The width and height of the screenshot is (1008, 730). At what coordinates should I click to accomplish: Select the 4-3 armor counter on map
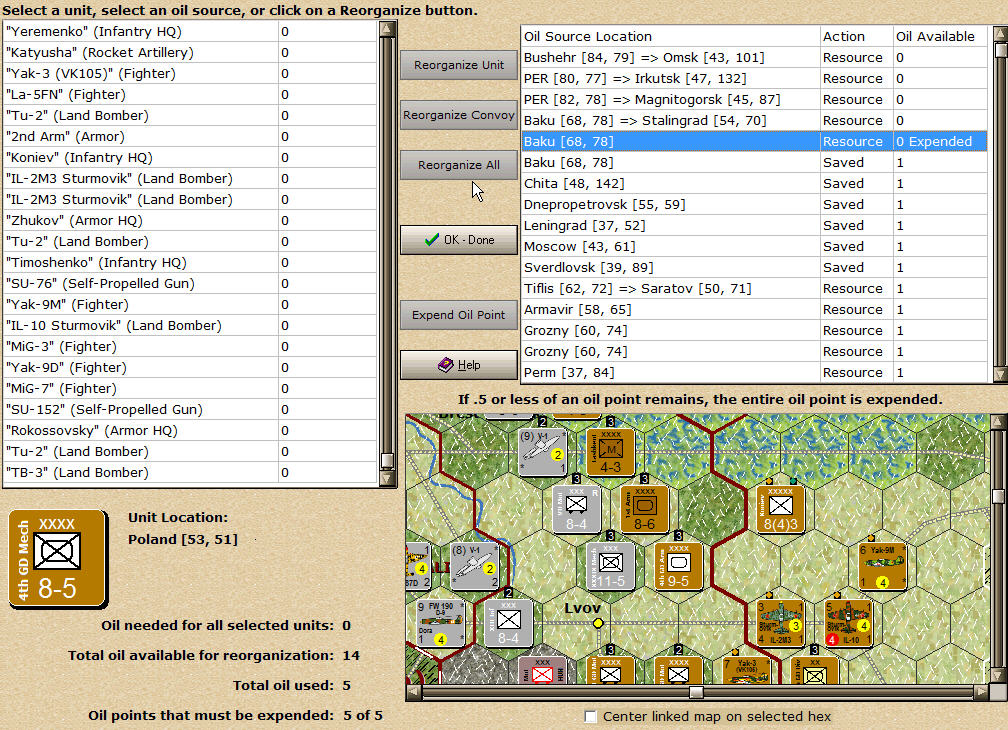point(611,451)
